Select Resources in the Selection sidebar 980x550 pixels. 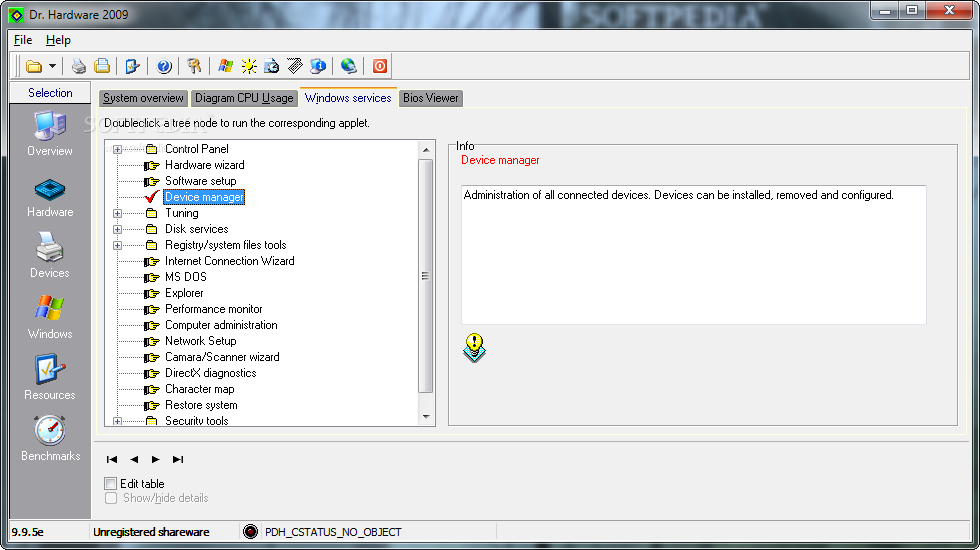pos(50,378)
